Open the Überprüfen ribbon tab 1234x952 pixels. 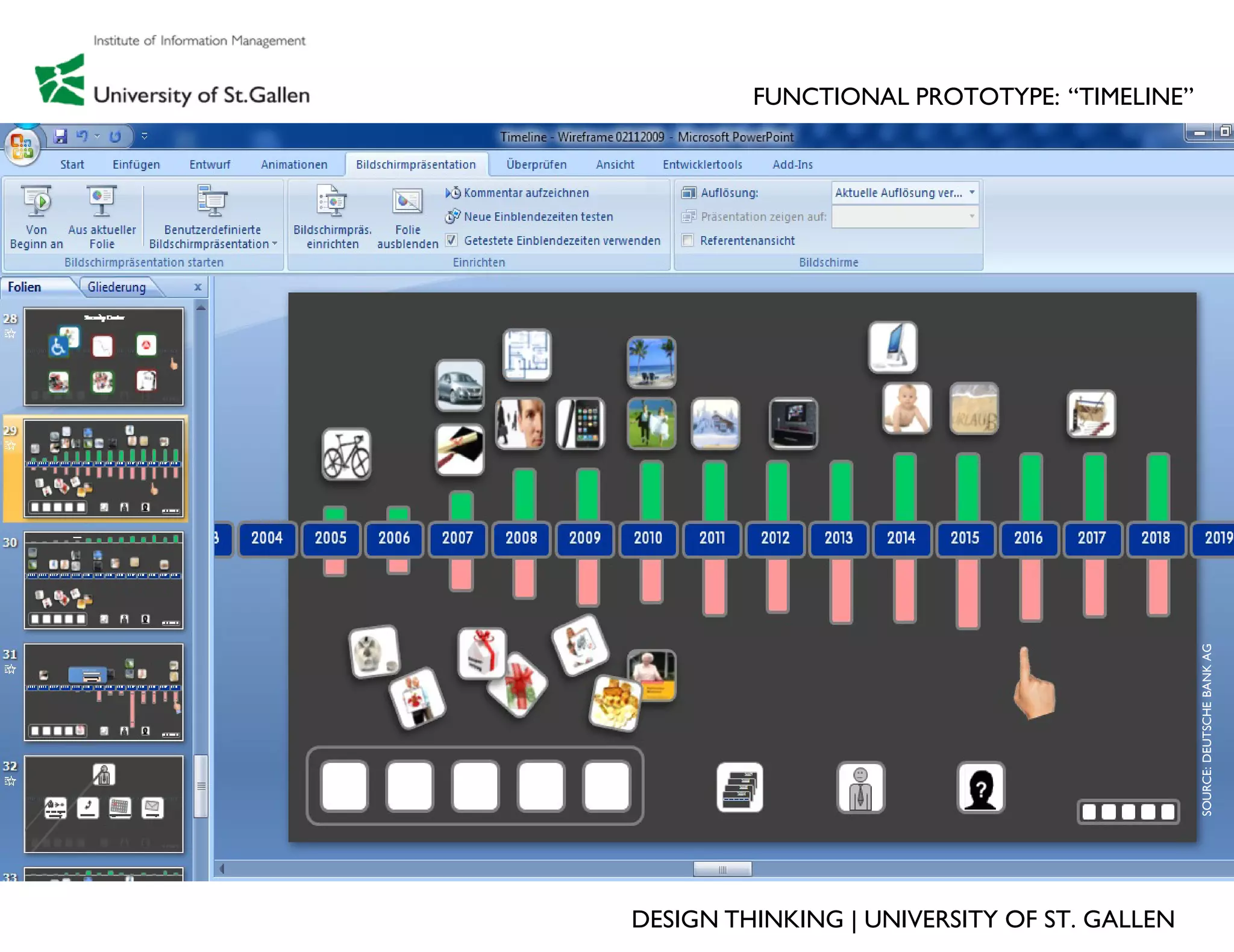[536, 164]
